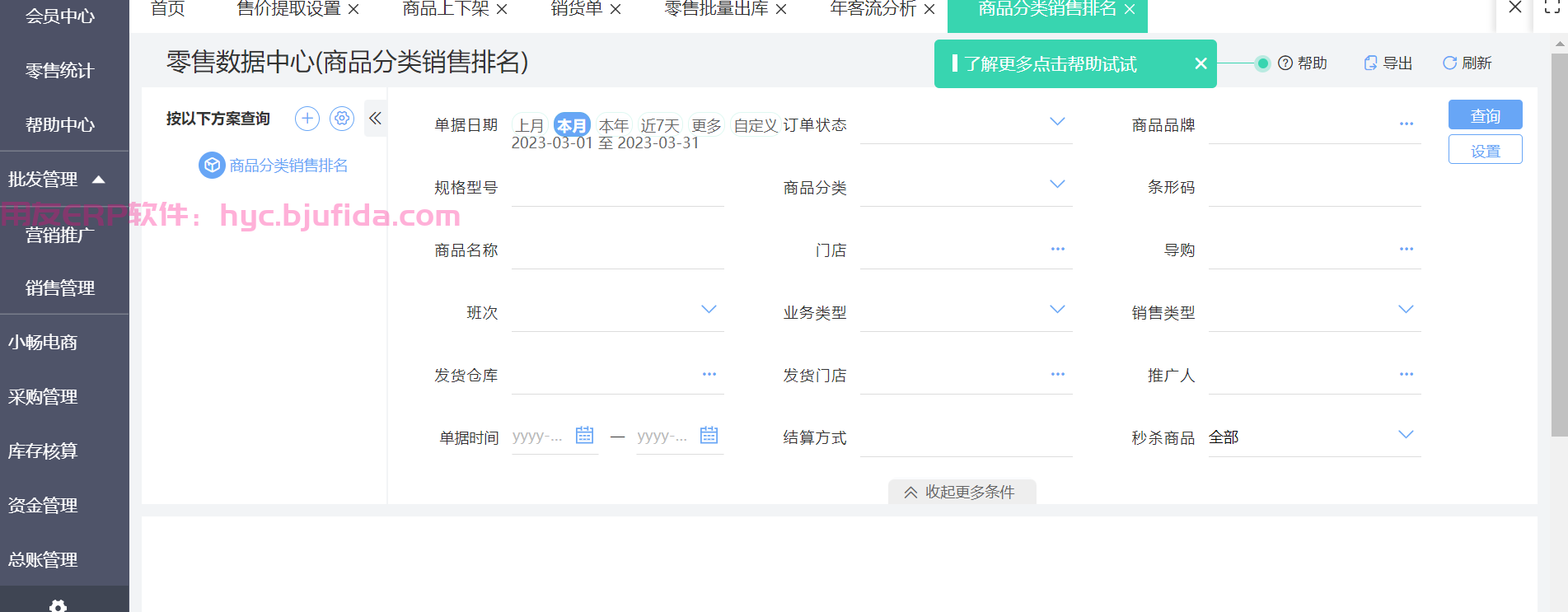Click the 导出 export icon
This screenshot has height=612, width=1568.
pos(1370,63)
